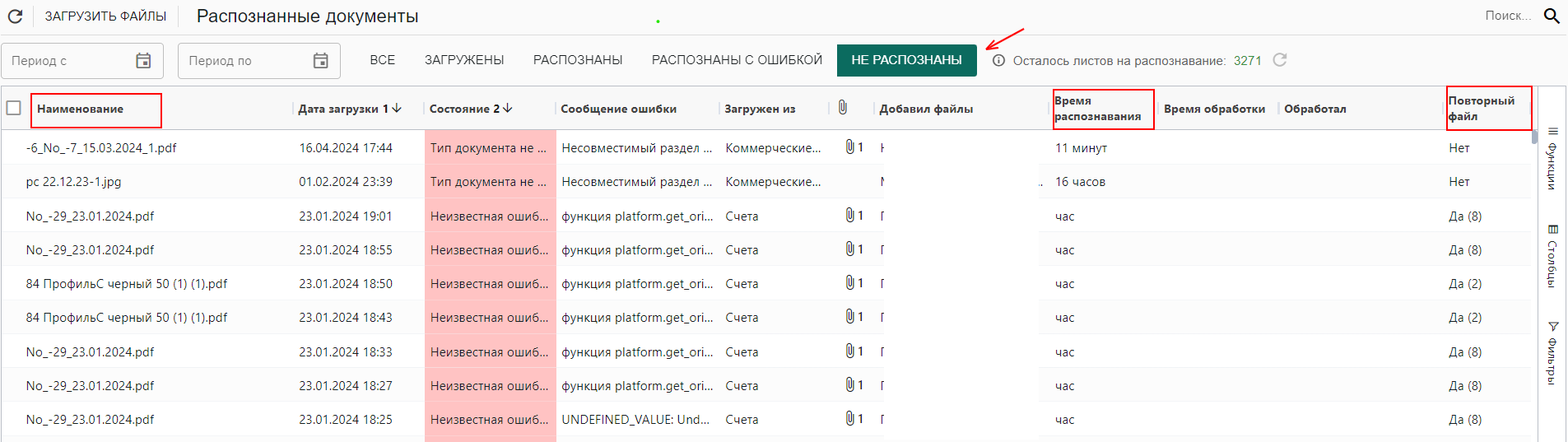This screenshot has height=442, width=1568.
Task: Click remaining sheets count 3271
Action: 1247,61
